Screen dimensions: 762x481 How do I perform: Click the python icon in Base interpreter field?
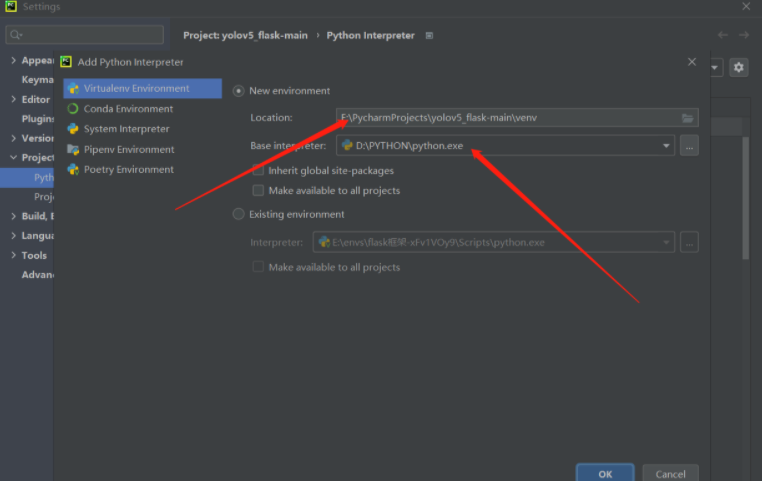347,145
